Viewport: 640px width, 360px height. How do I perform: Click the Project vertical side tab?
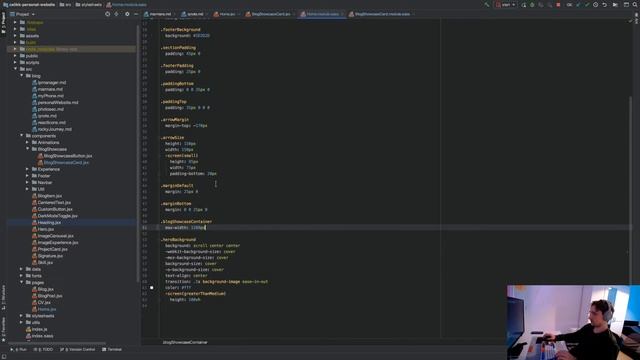tap(3, 23)
